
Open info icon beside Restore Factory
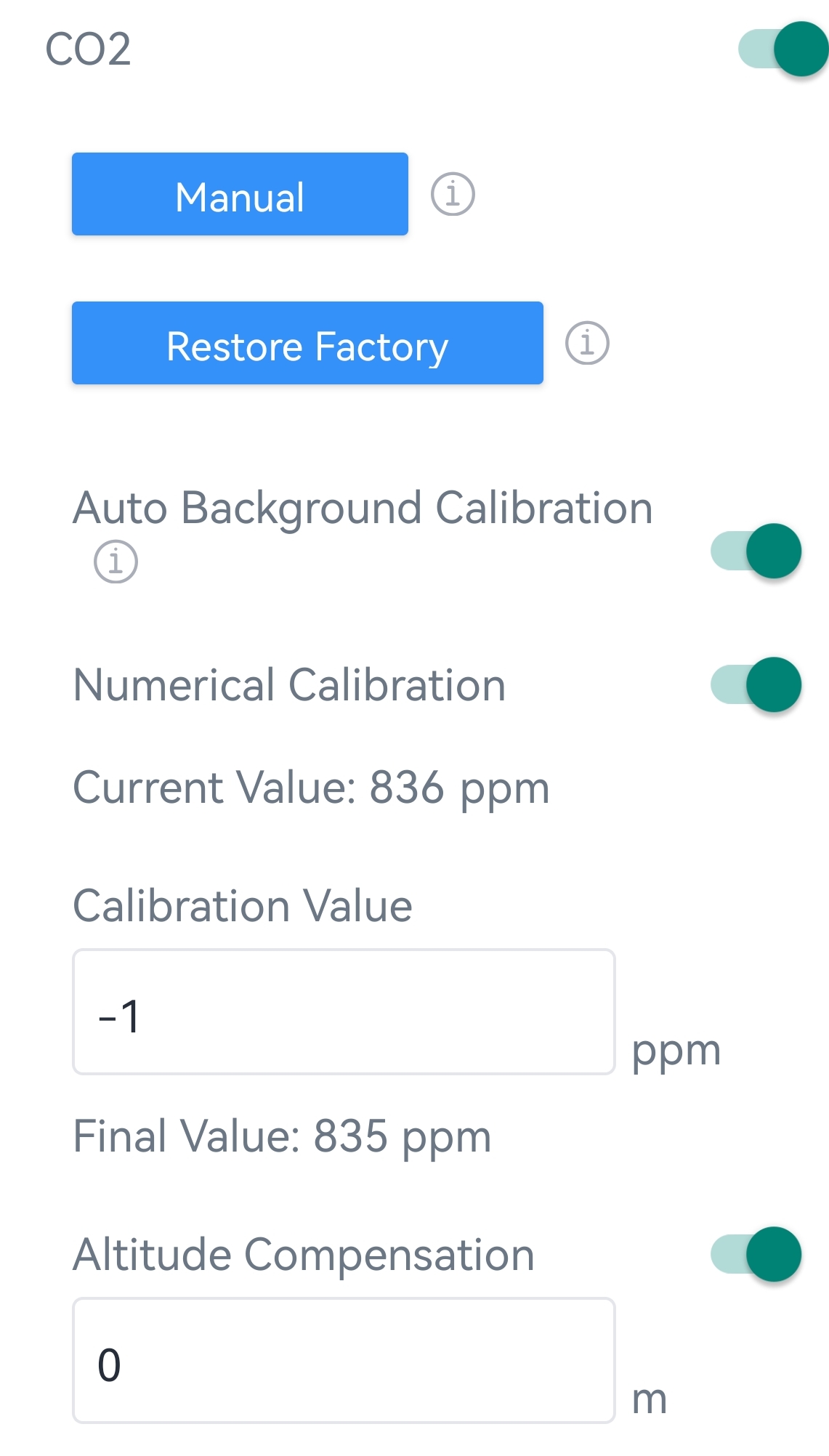pyautogui.click(x=587, y=343)
